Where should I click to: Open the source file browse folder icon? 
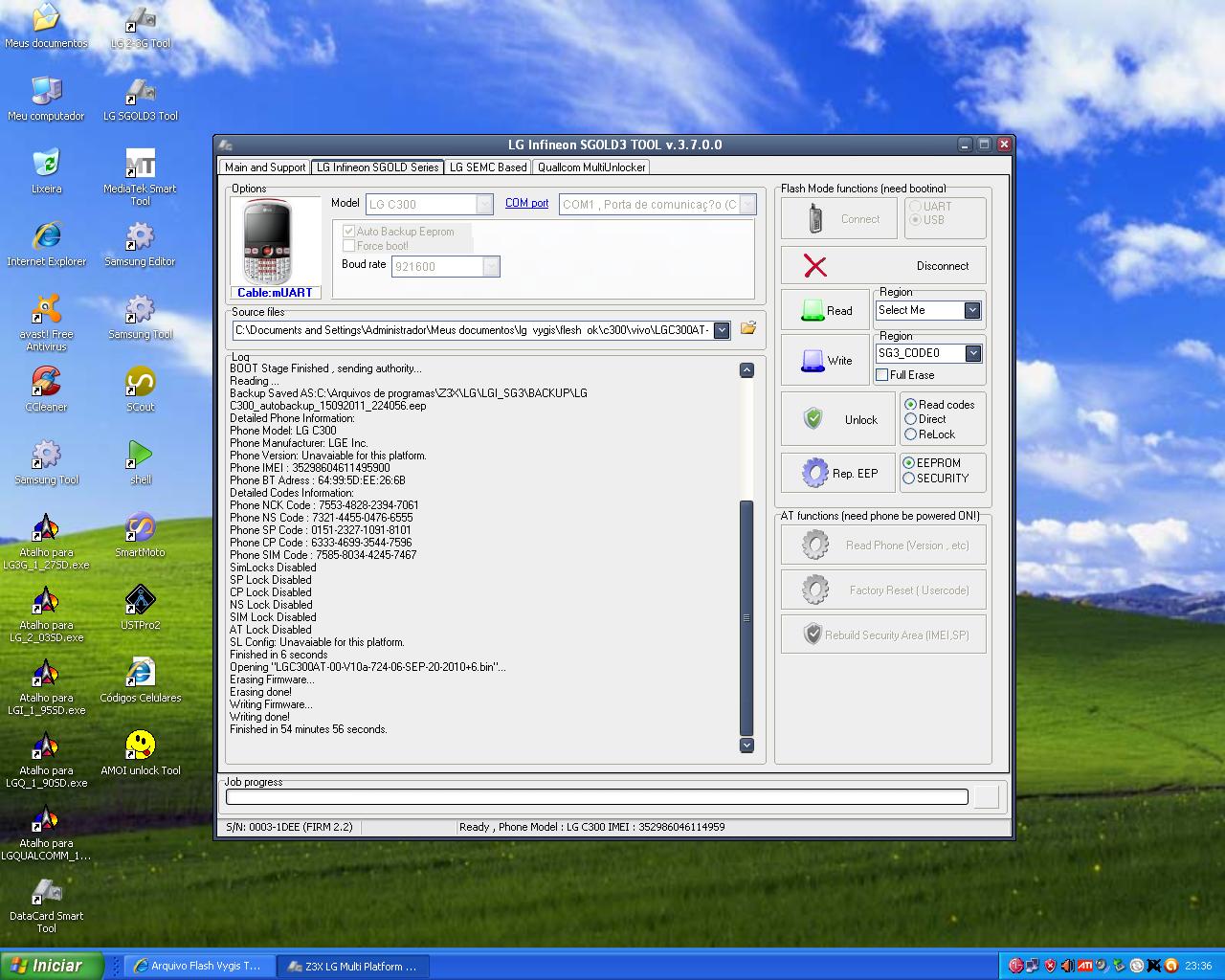pos(748,328)
